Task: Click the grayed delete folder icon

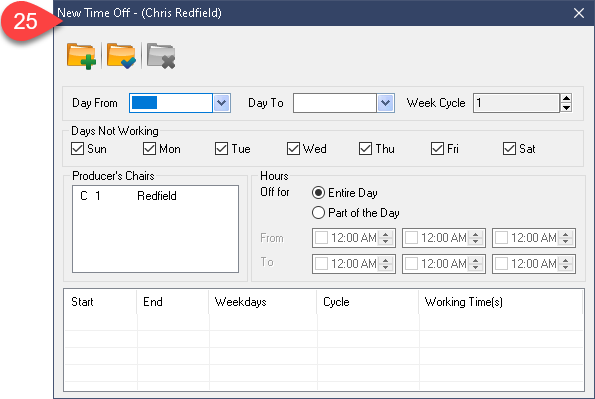Action: tap(161, 56)
